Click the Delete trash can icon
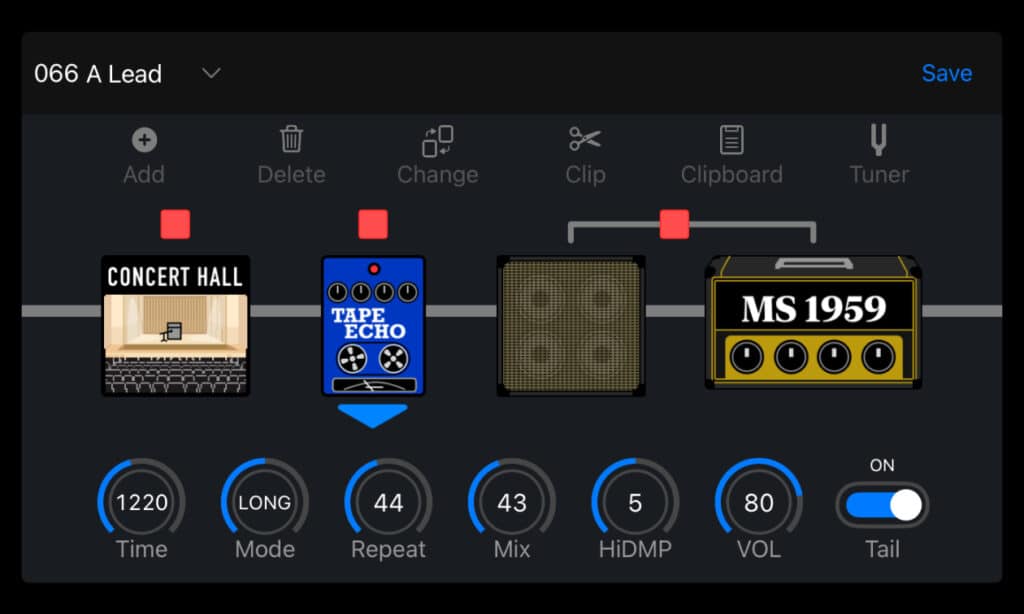 click(x=291, y=139)
